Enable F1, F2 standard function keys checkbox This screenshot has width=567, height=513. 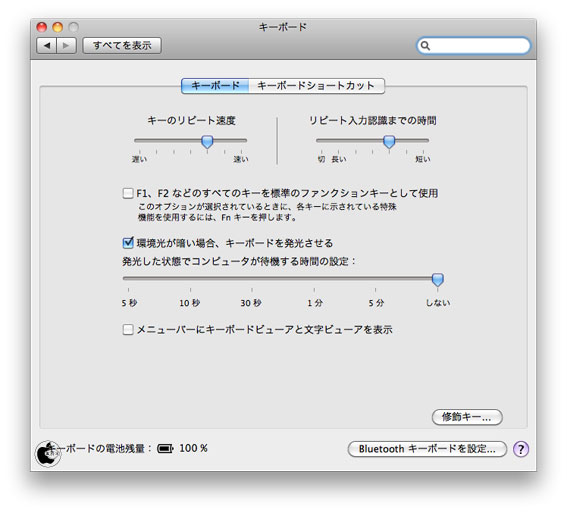click(128, 193)
